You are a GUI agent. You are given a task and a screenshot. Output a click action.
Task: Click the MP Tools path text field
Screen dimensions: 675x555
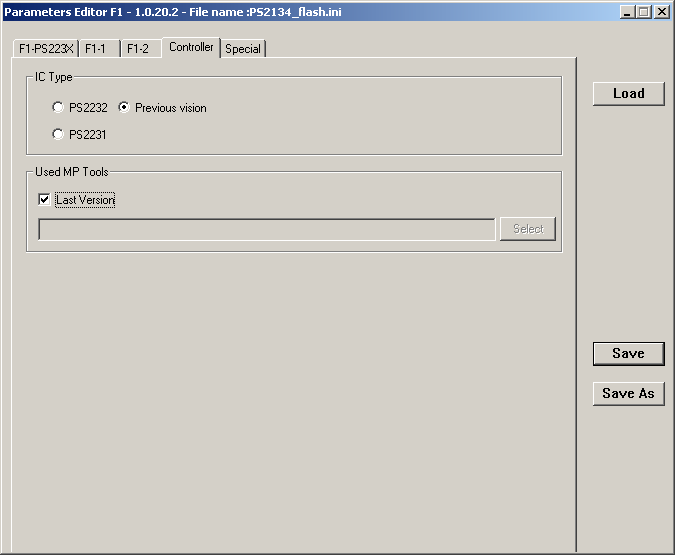click(266, 229)
